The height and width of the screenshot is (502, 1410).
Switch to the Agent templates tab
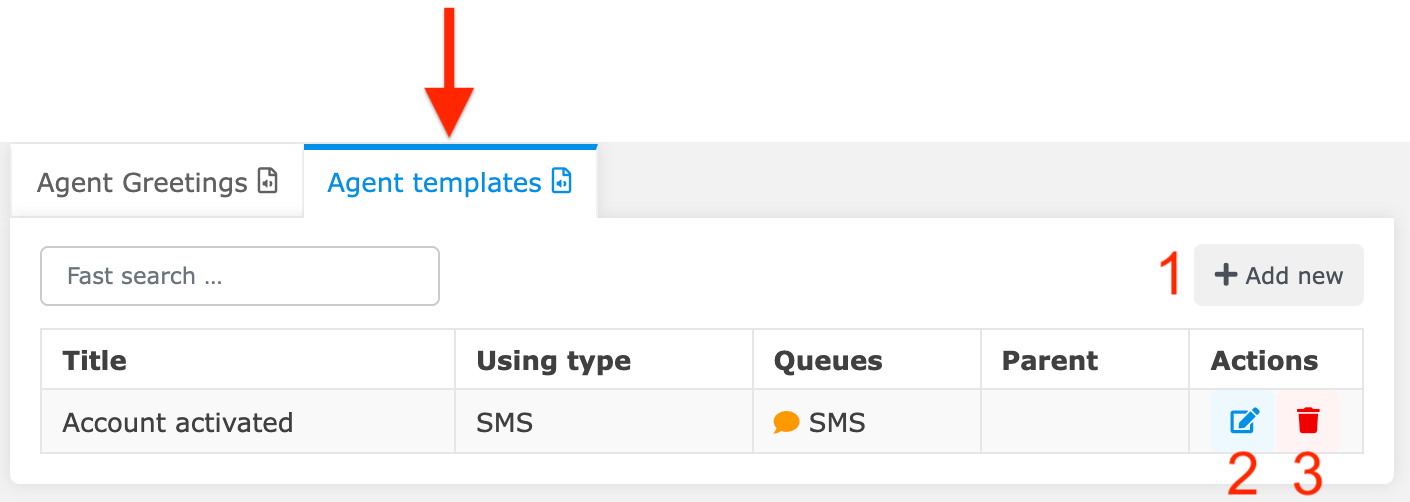434,183
